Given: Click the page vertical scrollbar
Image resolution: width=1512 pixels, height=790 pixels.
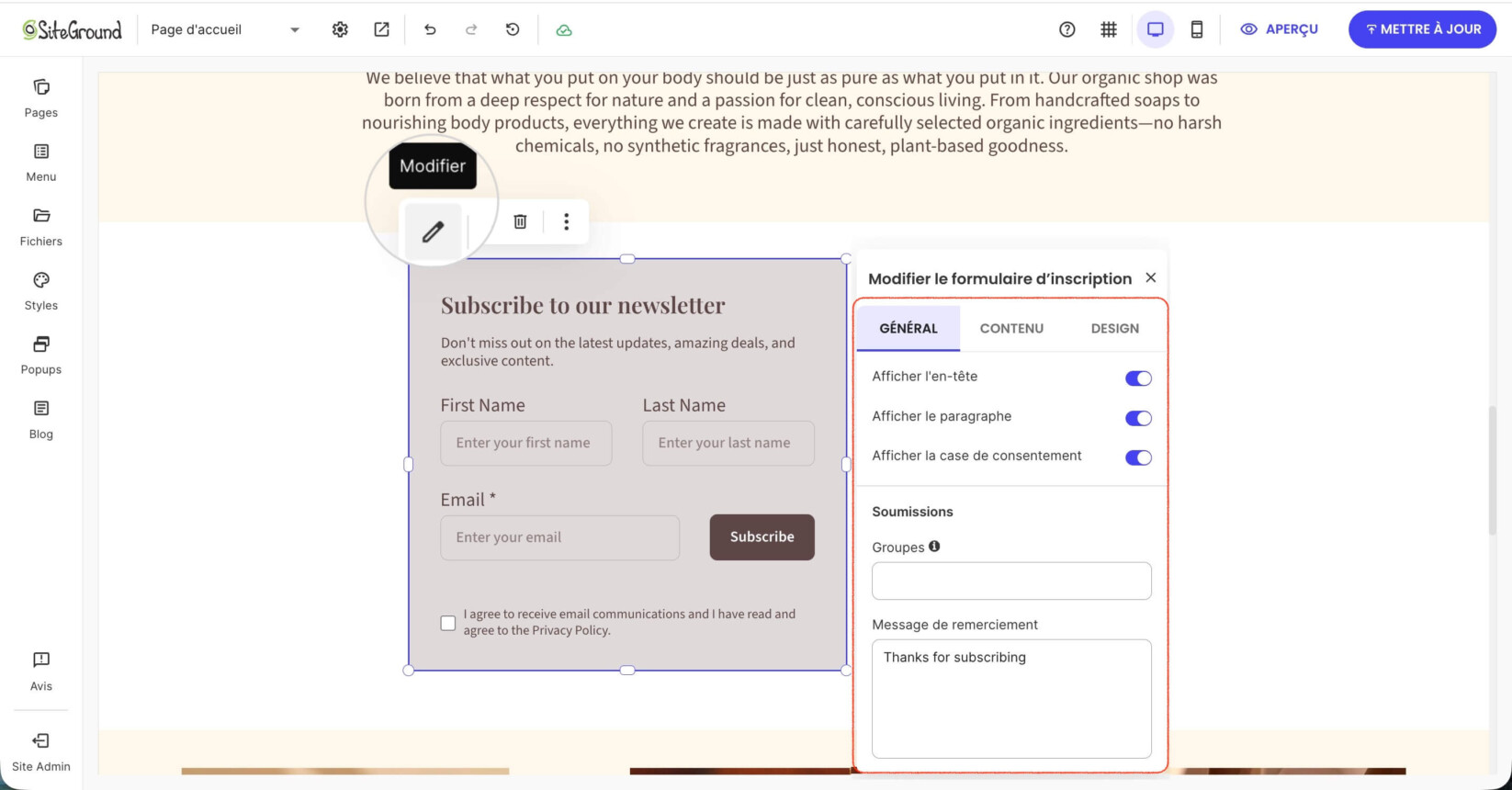Looking at the screenshot, I should [x=1493, y=469].
